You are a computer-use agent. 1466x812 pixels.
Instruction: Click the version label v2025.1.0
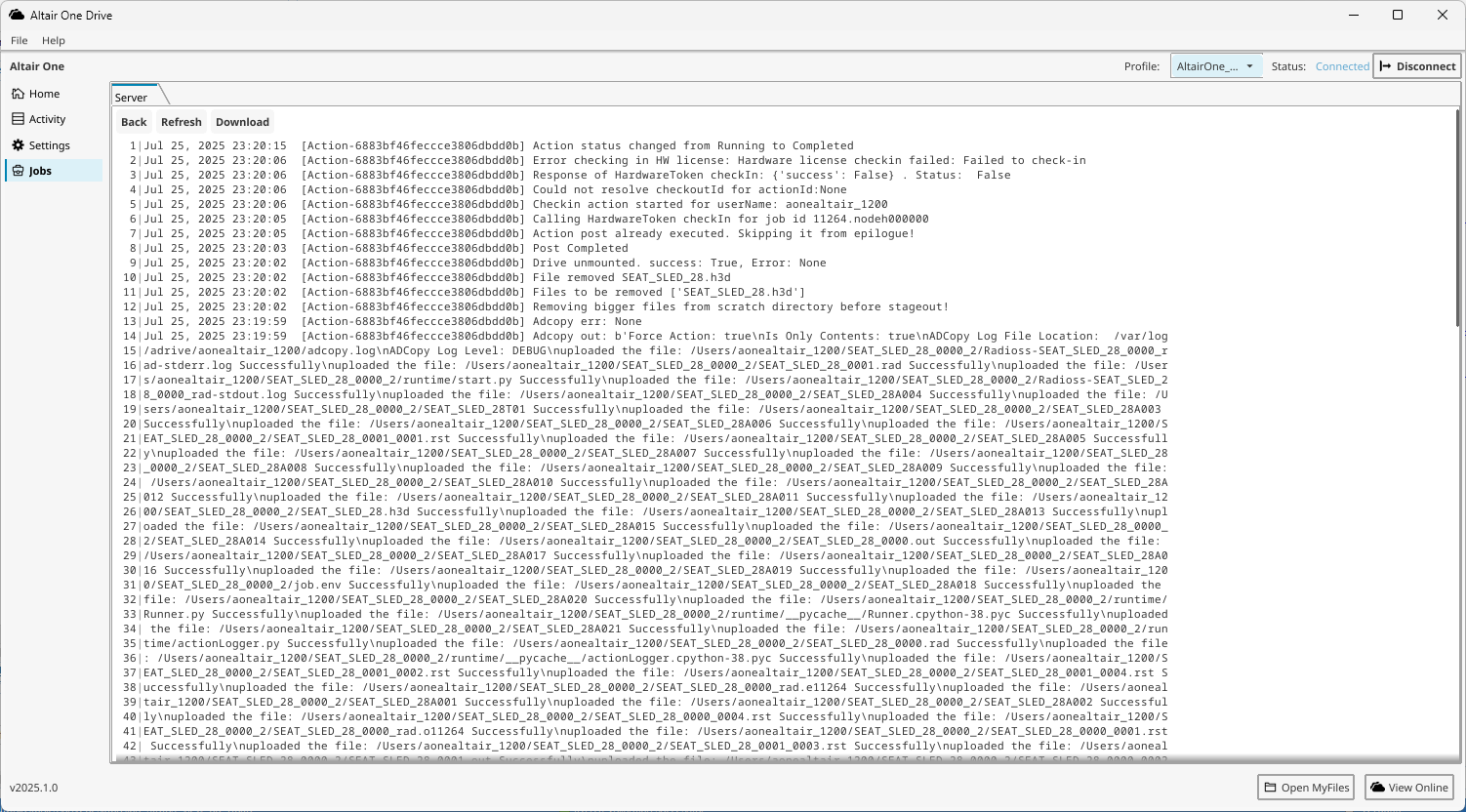[34, 788]
